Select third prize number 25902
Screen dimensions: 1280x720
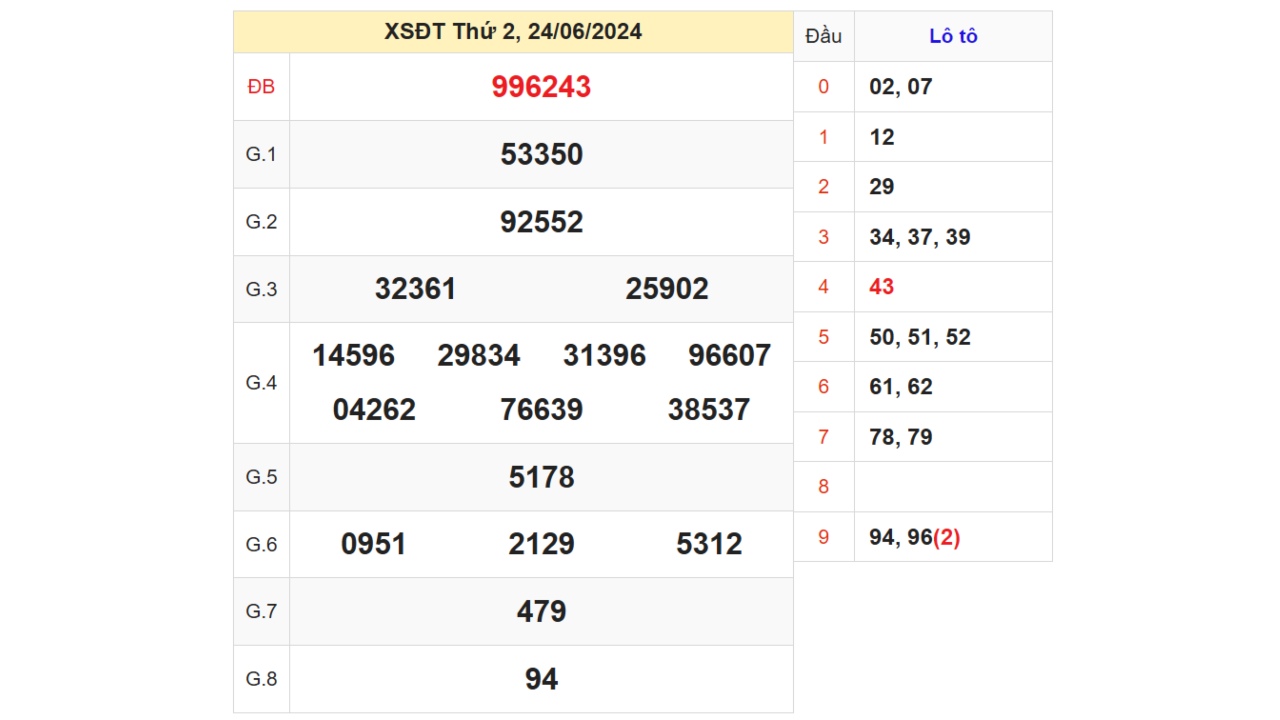(x=667, y=289)
